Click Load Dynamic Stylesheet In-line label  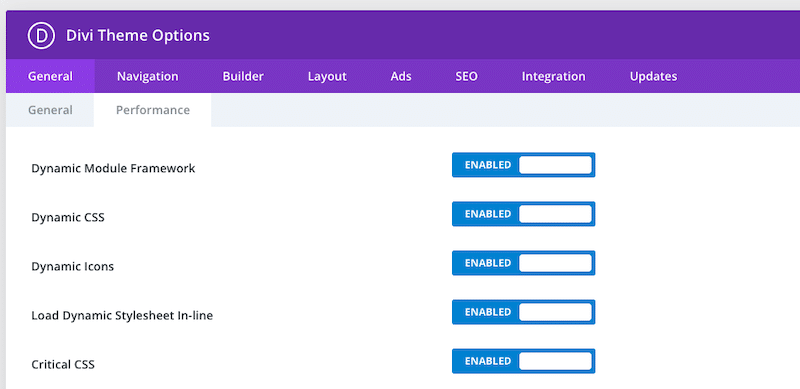pos(122,315)
